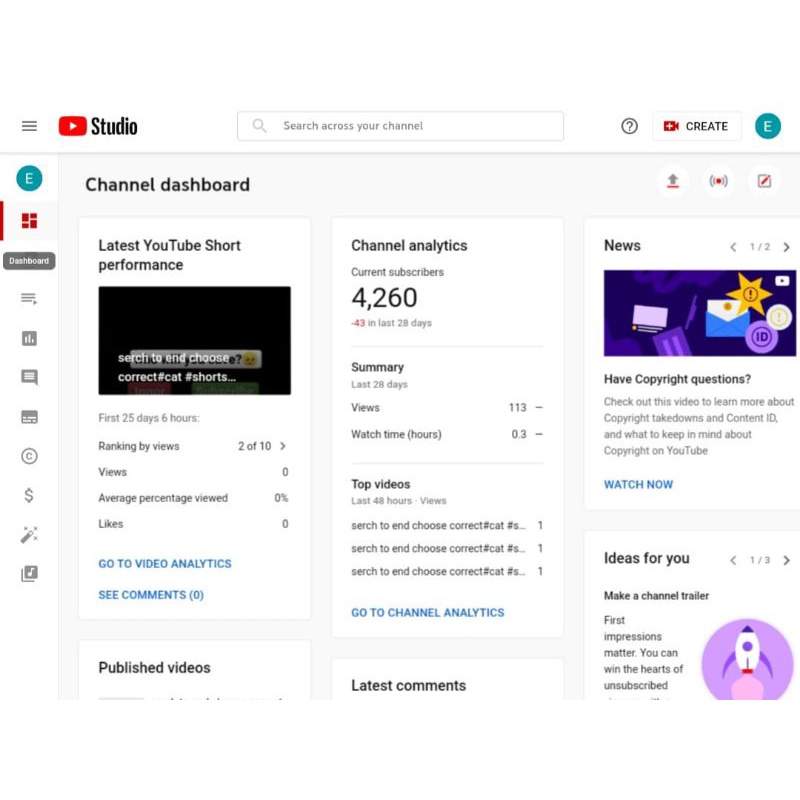Open the Help question mark icon

pos(629,126)
